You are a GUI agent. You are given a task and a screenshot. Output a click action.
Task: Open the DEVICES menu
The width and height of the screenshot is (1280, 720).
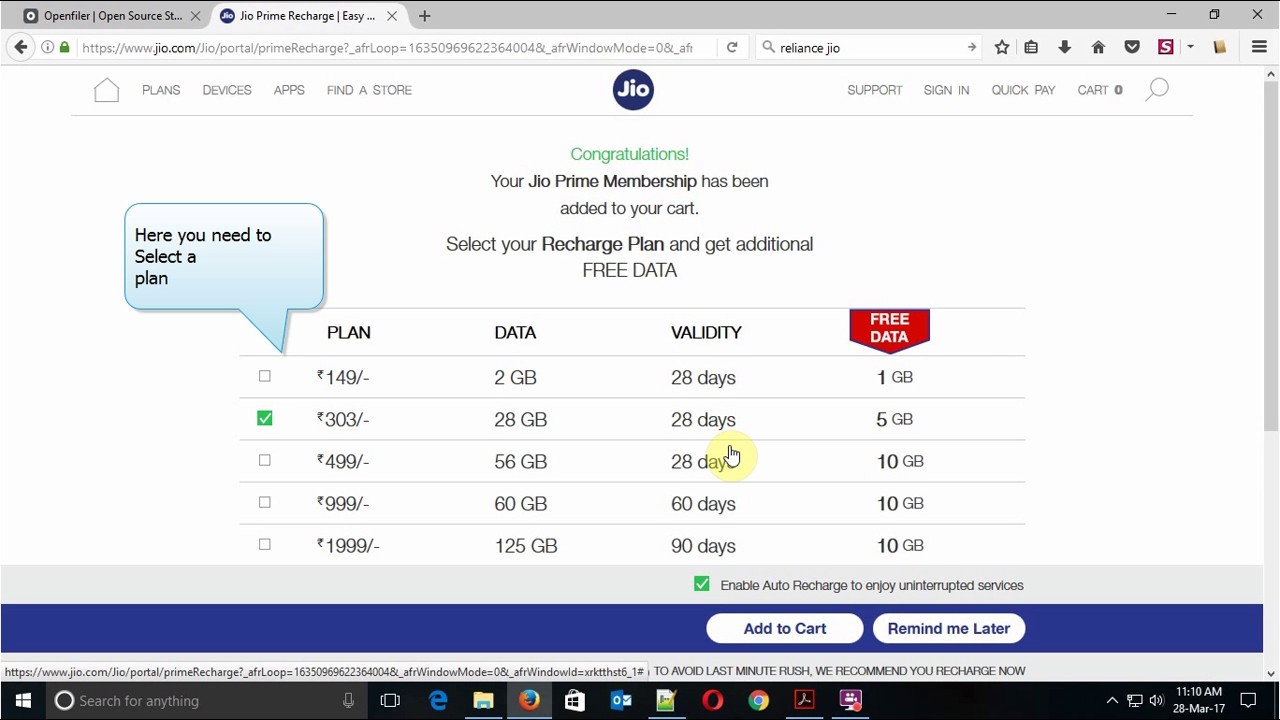click(227, 90)
